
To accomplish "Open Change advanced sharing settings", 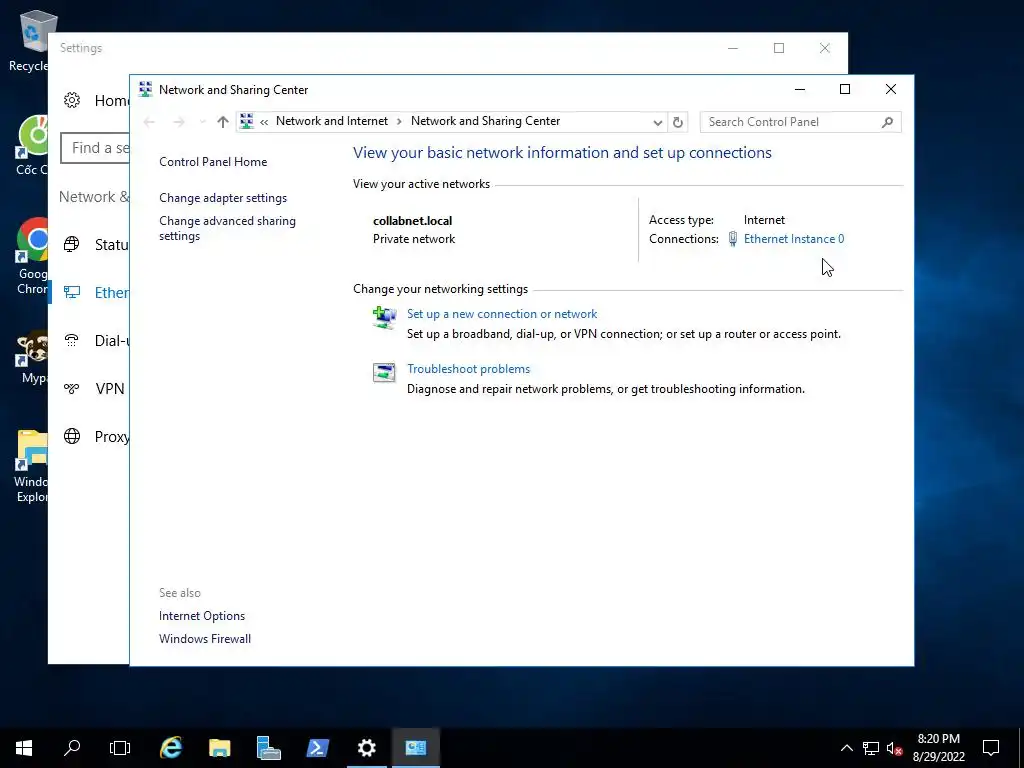I will [x=227, y=229].
